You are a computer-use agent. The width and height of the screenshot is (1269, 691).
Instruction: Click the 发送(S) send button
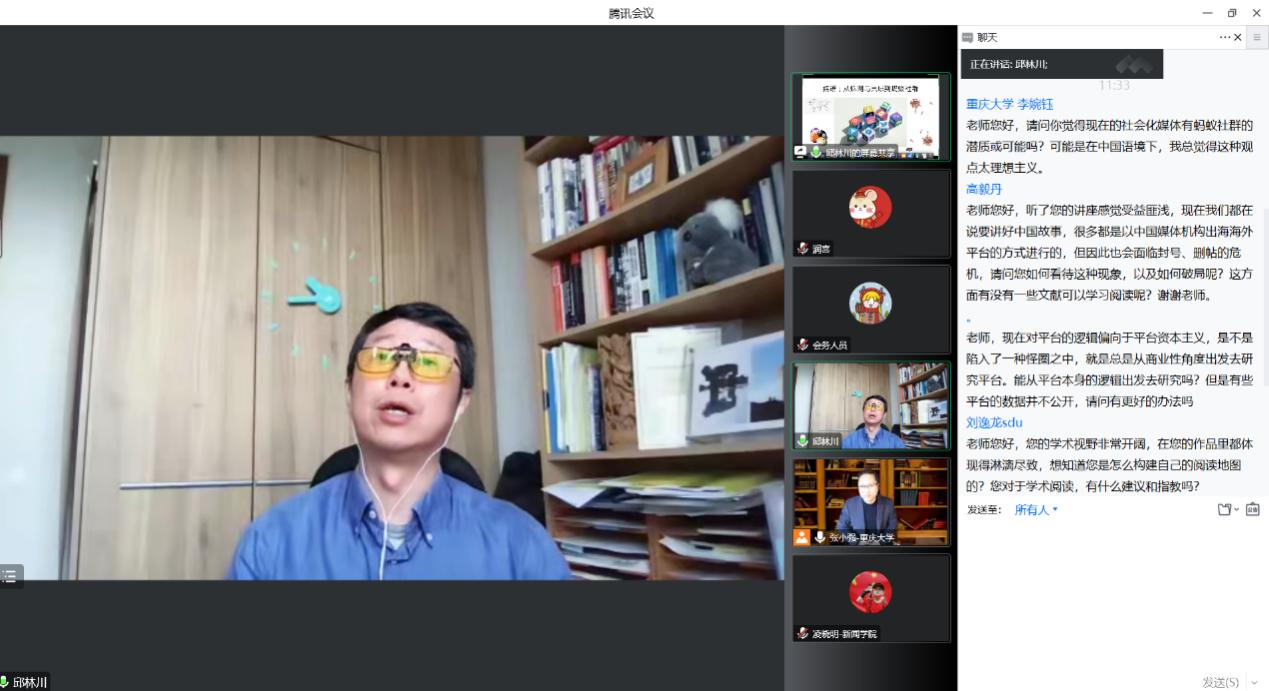[1220, 682]
